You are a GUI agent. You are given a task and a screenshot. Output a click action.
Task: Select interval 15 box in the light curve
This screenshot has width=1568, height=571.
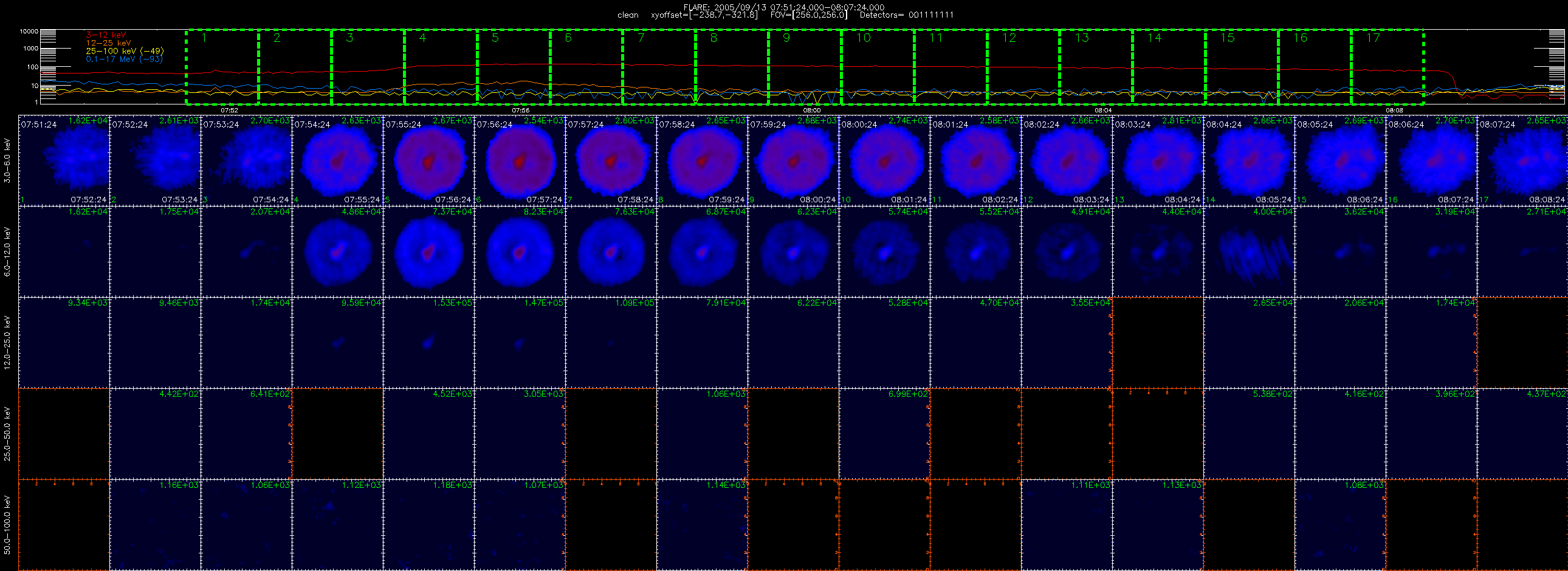point(1242,67)
